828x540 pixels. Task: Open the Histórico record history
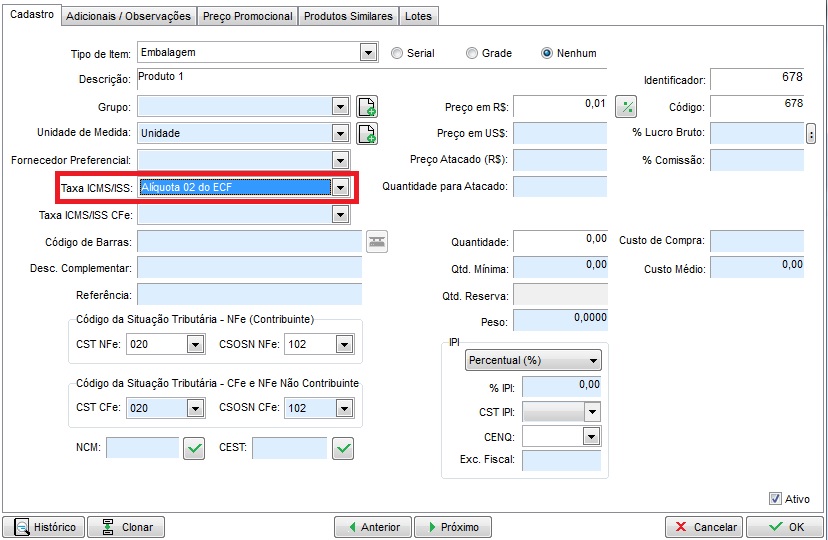point(44,527)
